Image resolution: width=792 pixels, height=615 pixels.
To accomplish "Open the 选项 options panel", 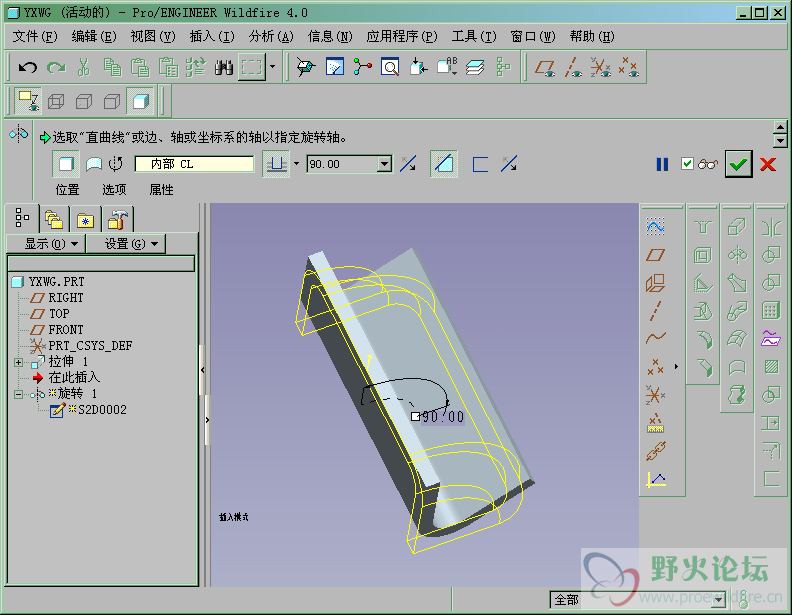I will [114, 190].
